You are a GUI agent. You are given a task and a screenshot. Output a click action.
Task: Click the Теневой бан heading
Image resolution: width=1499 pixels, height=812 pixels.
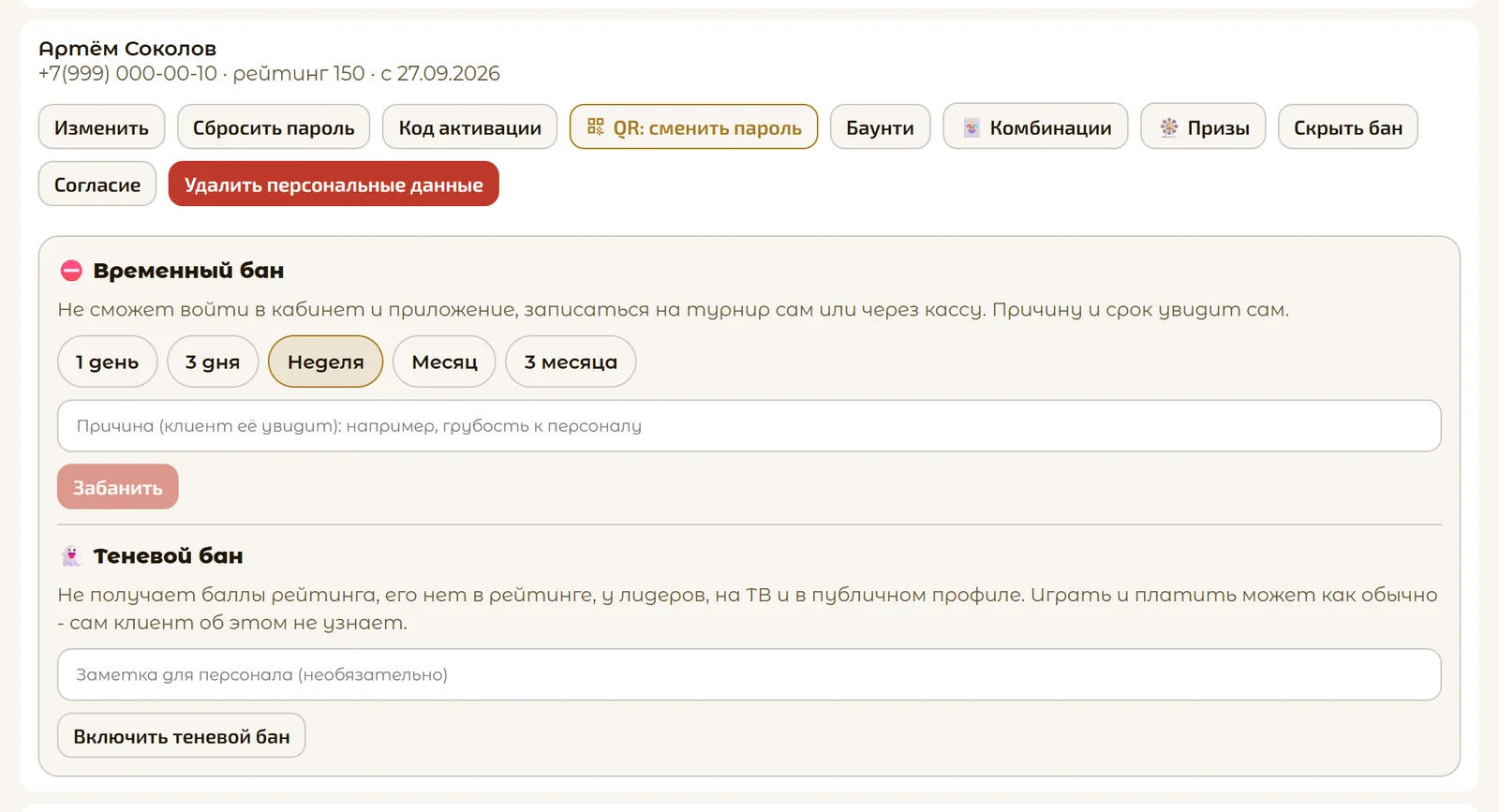pyautogui.click(x=168, y=555)
